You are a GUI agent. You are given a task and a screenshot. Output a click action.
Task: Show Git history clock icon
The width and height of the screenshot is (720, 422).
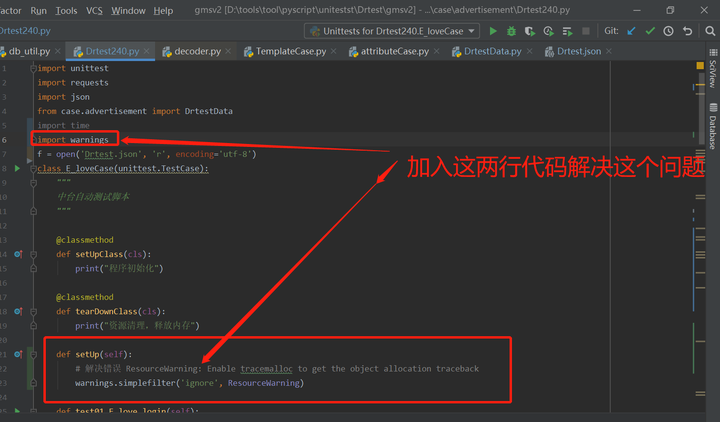point(669,31)
